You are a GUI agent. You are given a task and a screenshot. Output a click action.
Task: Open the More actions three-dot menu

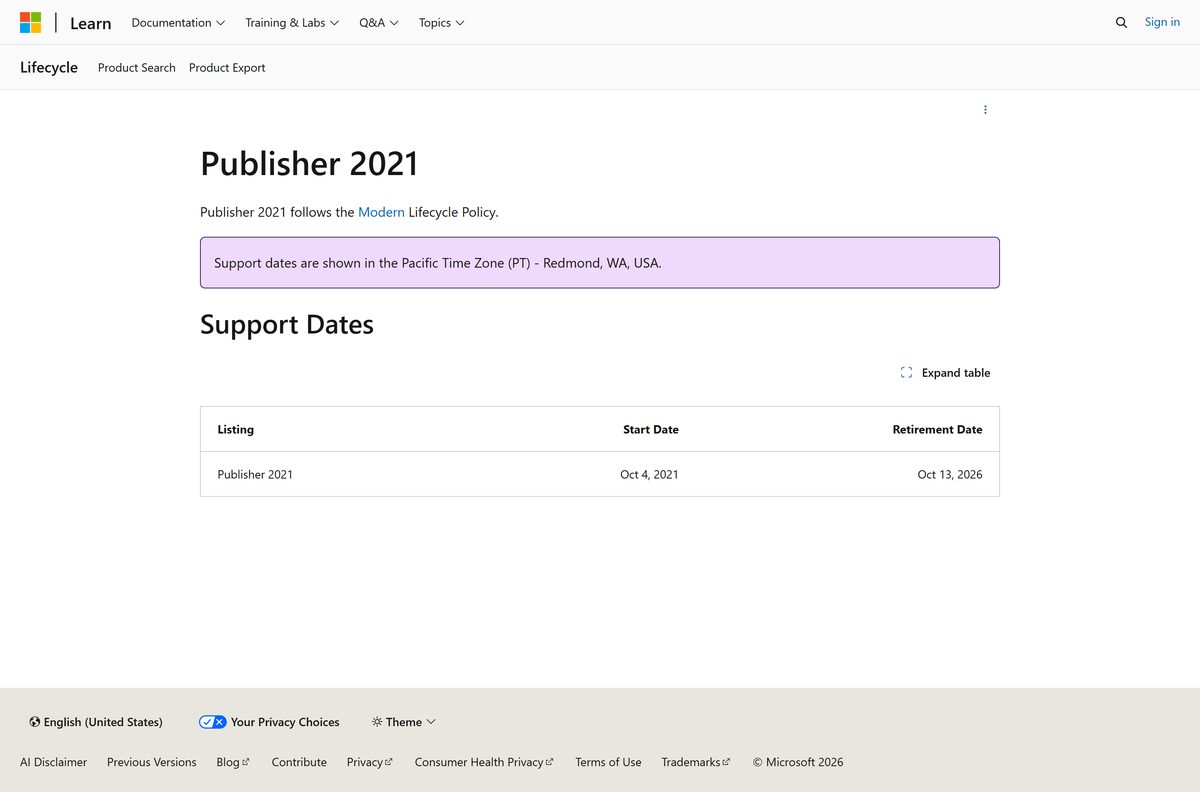pyautogui.click(x=985, y=110)
